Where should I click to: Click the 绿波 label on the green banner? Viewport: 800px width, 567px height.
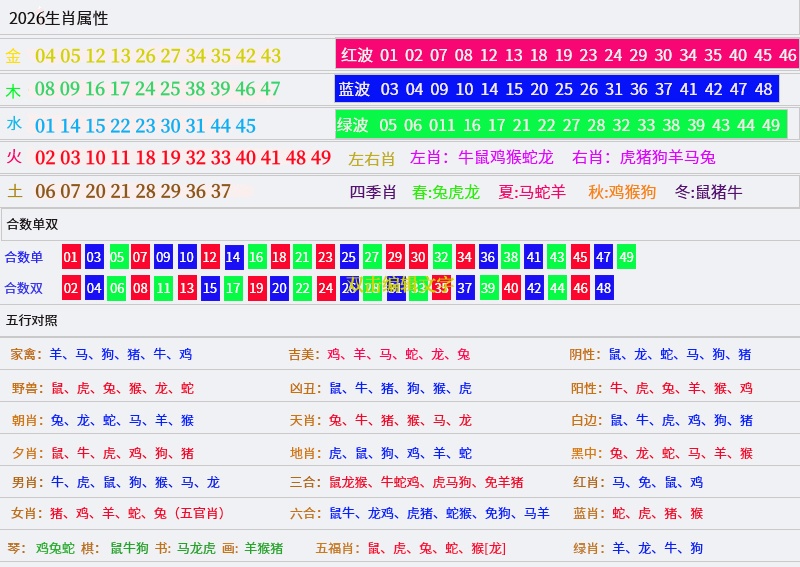point(353,125)
